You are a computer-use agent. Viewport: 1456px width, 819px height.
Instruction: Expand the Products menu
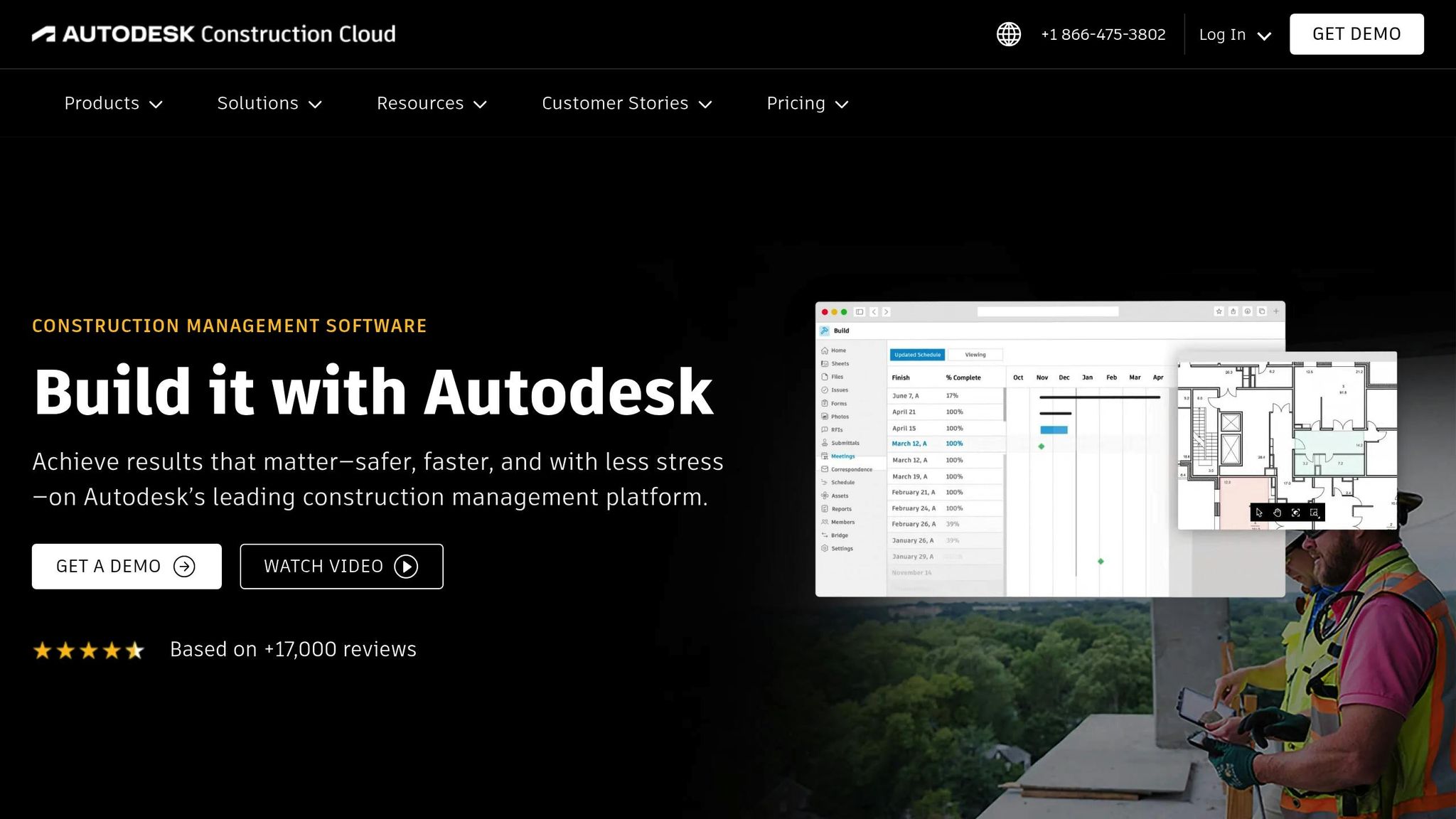point(114,103)
